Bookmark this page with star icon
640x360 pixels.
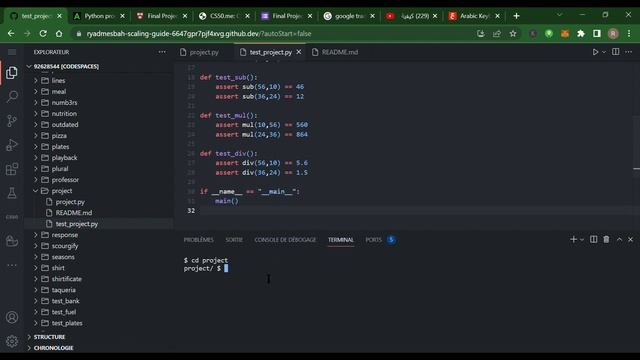click(513, 33)
